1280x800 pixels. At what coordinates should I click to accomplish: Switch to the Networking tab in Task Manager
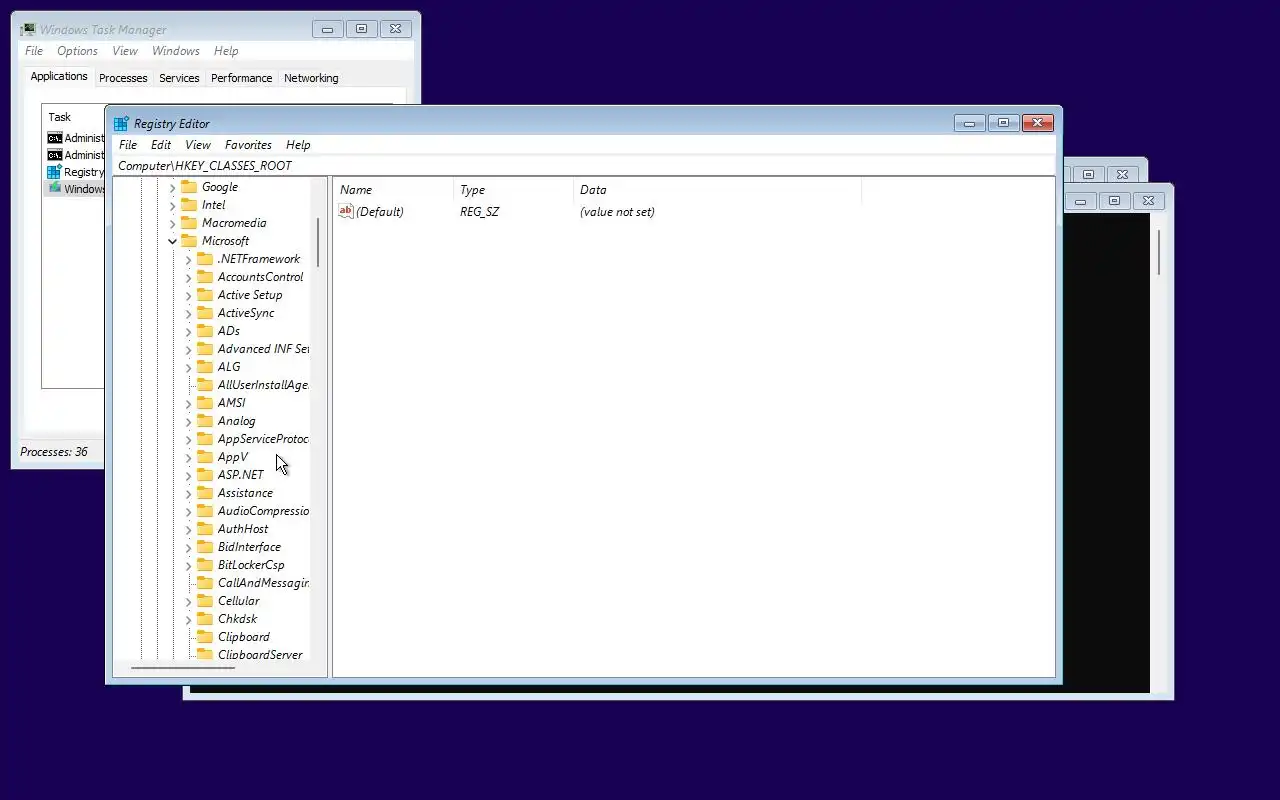pyautogui.click(x=311, y=78)
